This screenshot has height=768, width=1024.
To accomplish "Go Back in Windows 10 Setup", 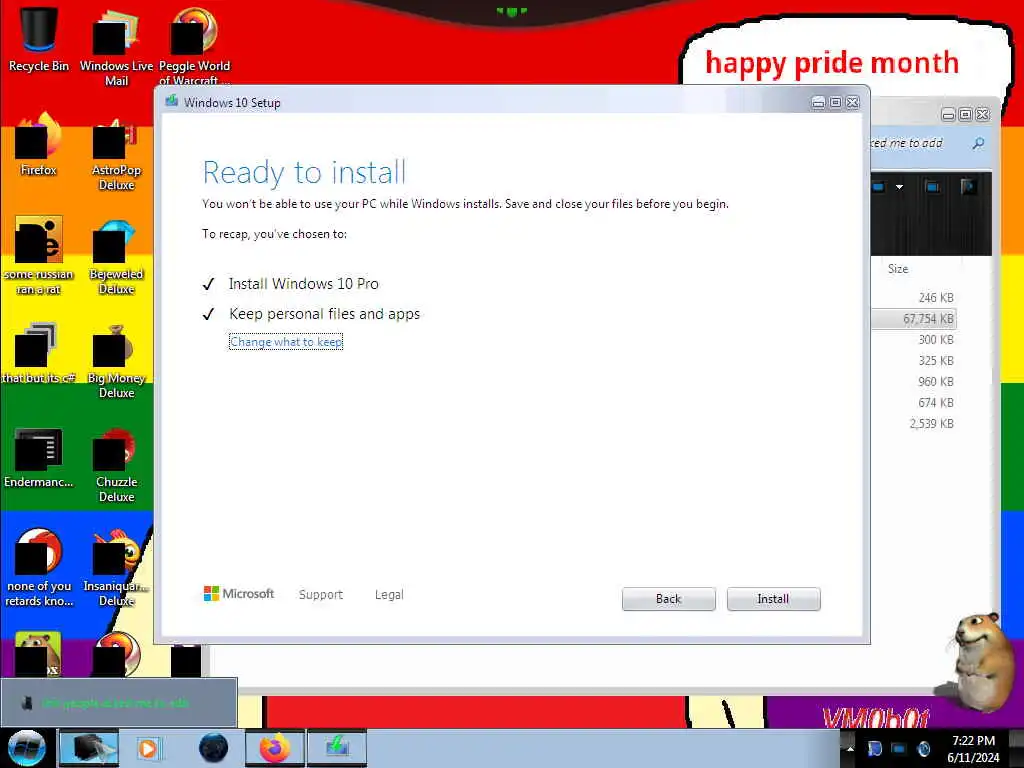I will tap(668, 599).
